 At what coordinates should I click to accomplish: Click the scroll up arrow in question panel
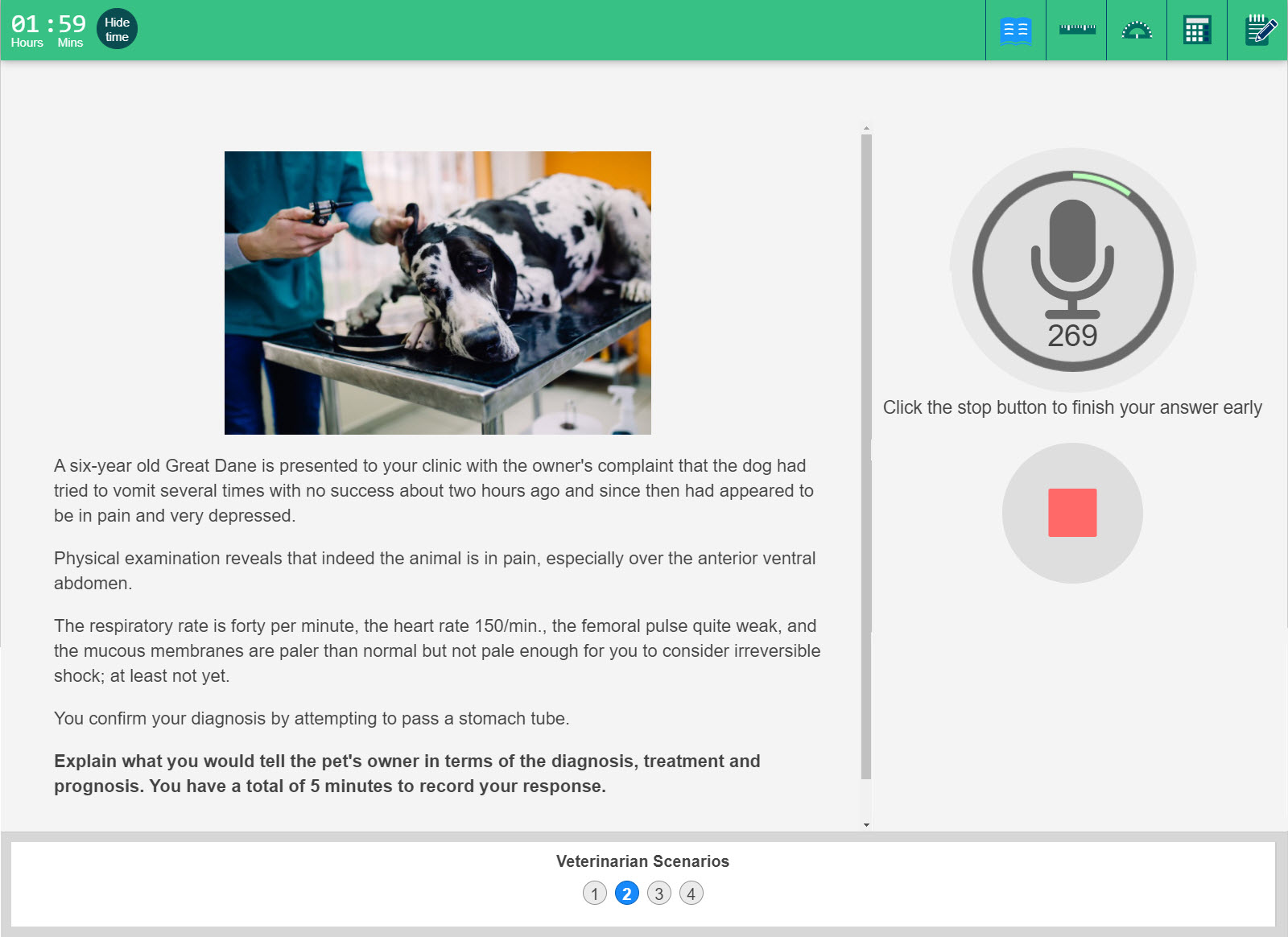[x=866, y=128]
